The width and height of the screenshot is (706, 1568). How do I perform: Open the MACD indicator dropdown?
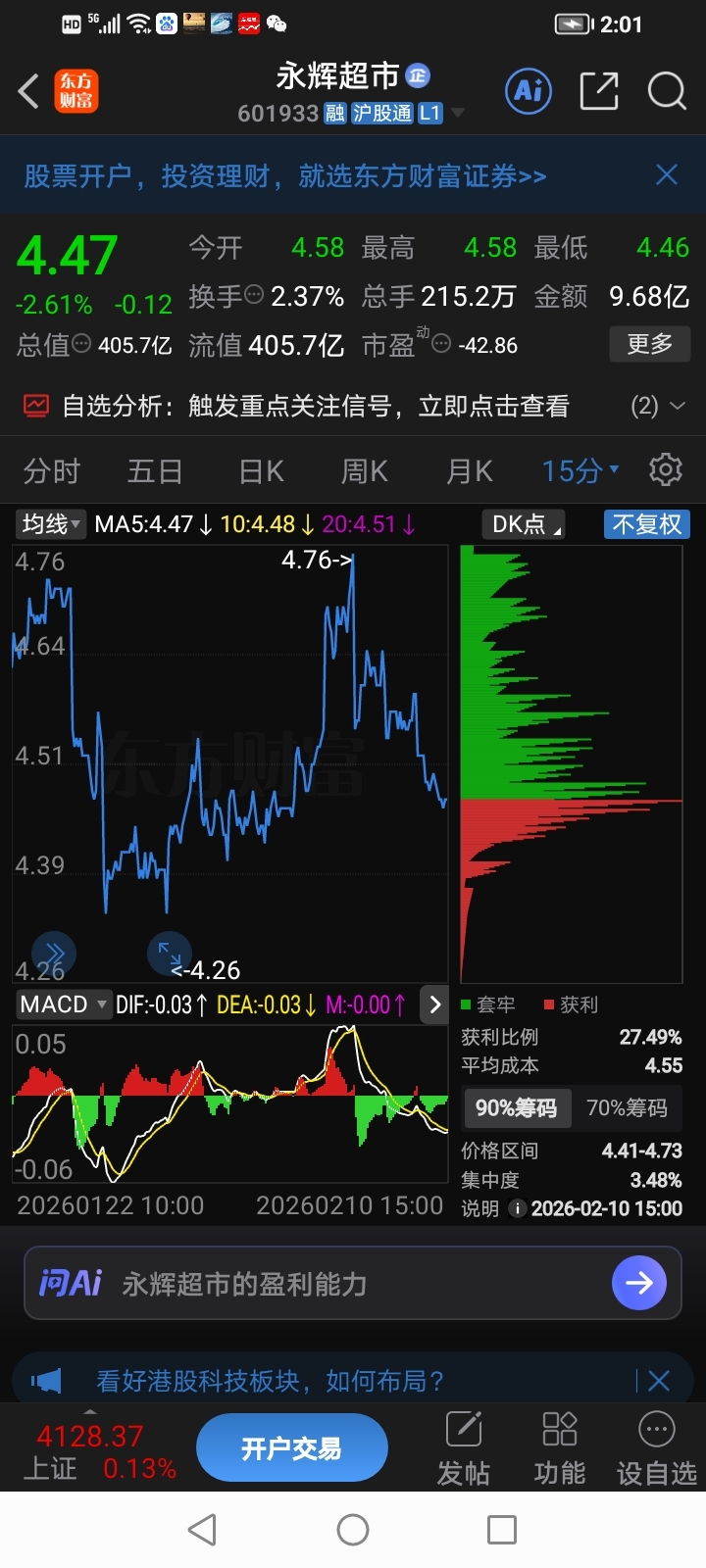click(63, 1004)
